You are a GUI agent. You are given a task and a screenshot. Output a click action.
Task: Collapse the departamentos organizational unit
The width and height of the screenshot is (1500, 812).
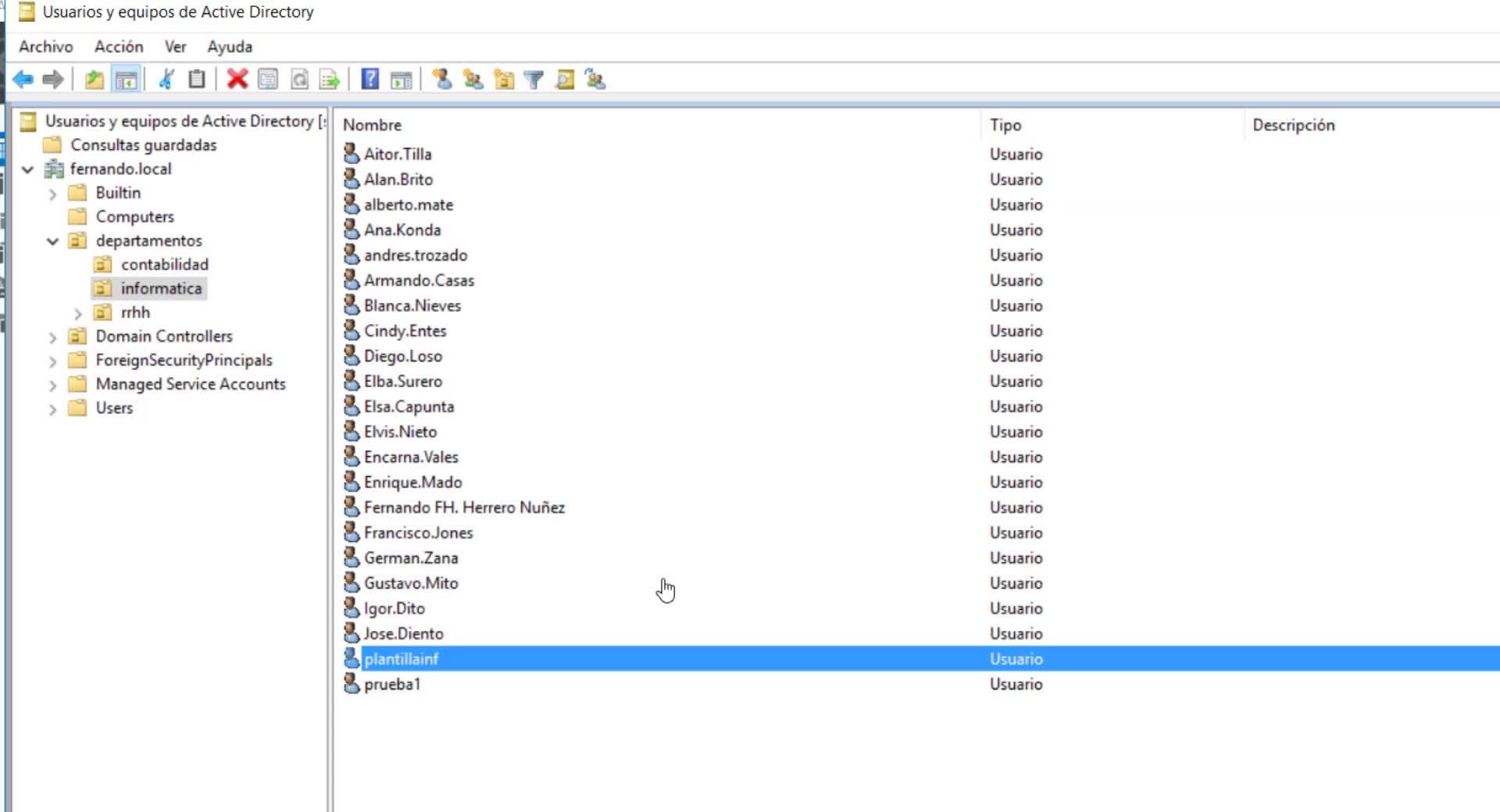[52, 241]
